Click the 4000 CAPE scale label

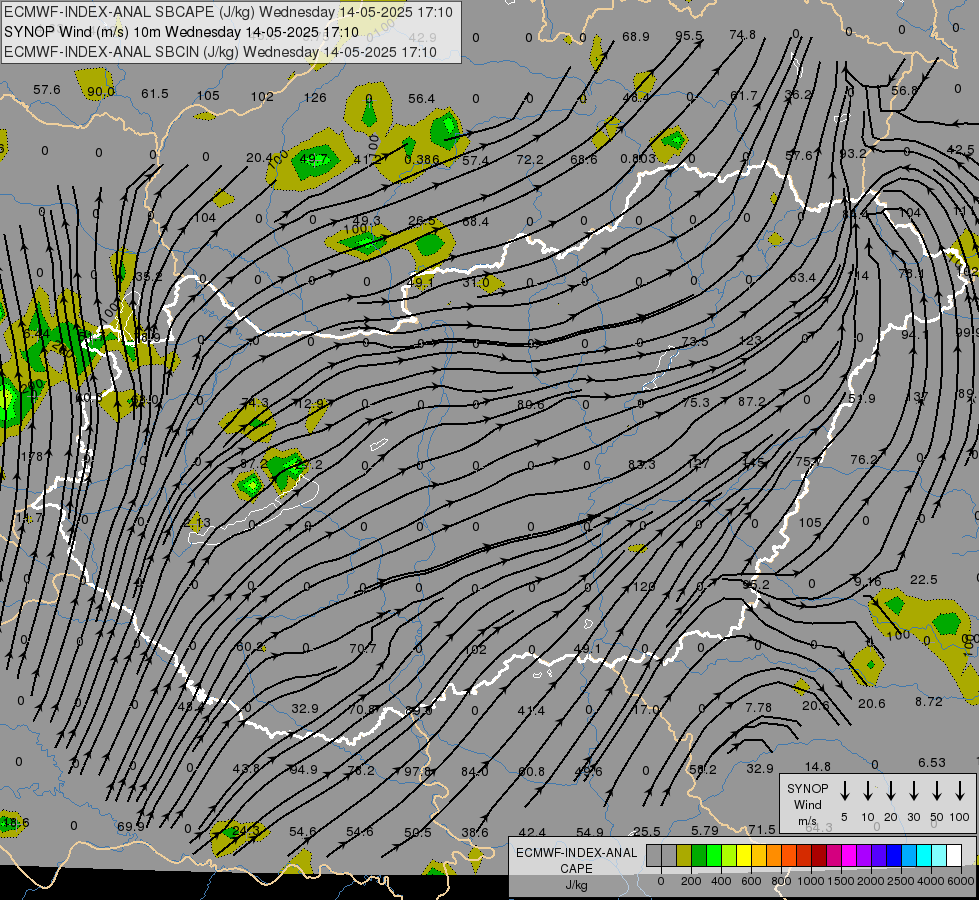click(931, 881)
